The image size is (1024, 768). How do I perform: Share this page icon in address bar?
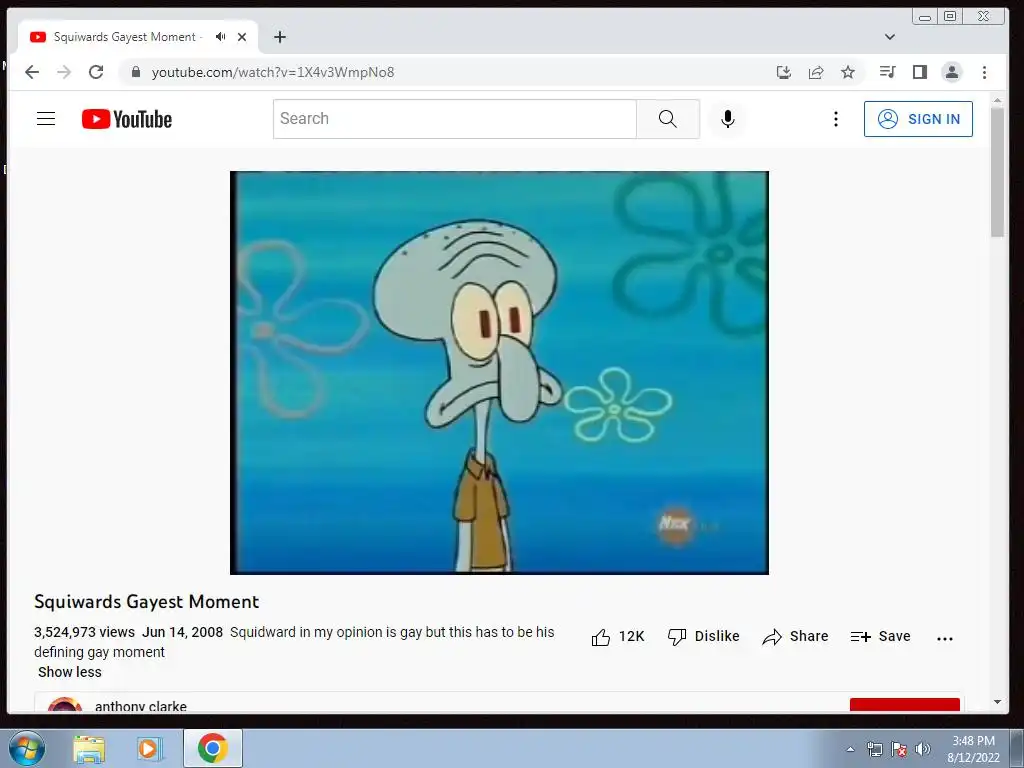816,72
